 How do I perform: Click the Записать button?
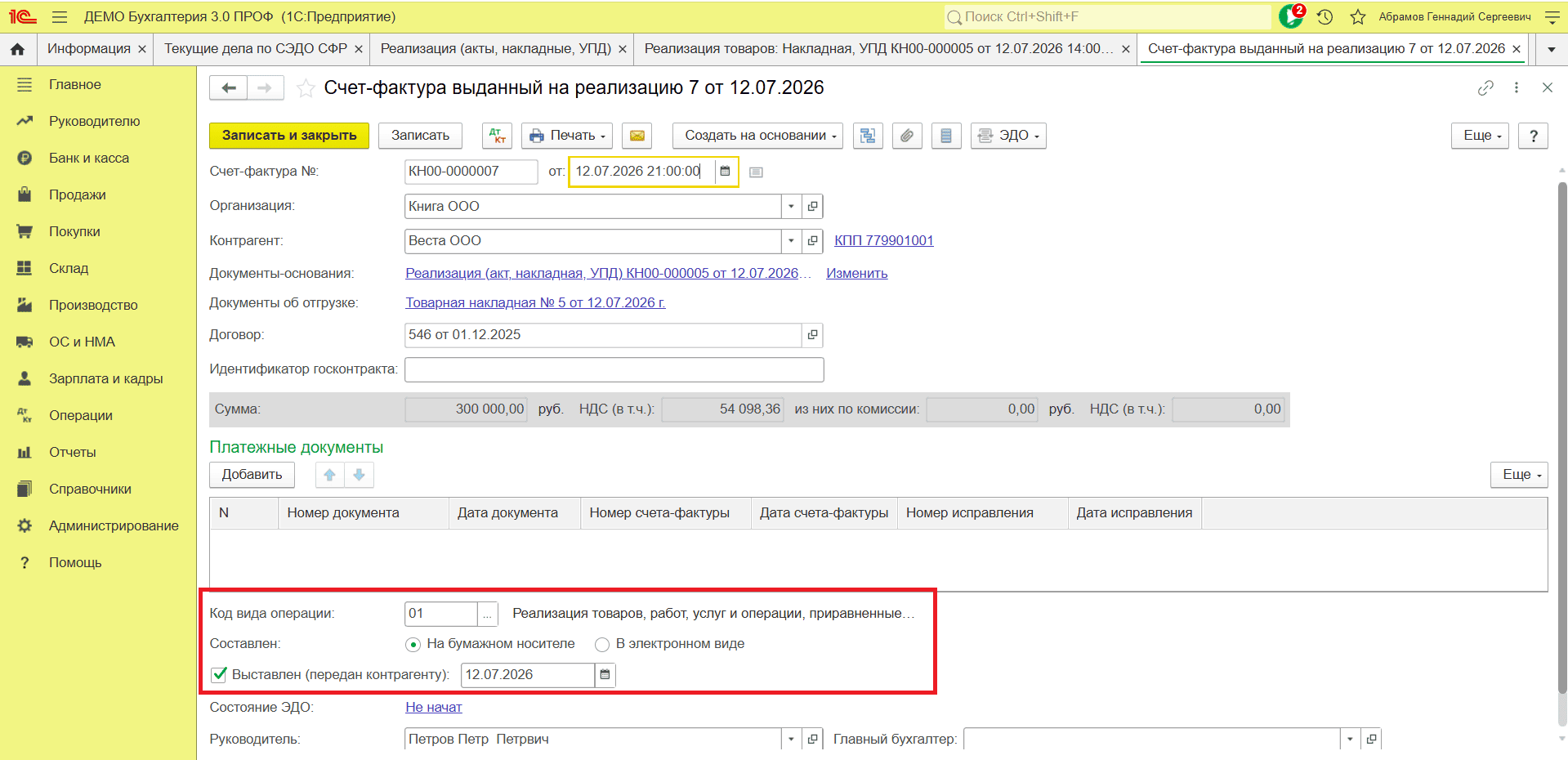point(420,136)
